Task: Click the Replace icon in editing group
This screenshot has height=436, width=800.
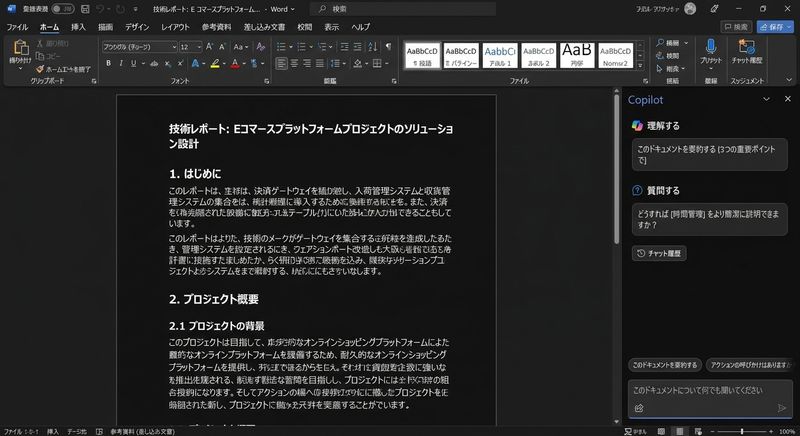Action: tap(660, 56)
